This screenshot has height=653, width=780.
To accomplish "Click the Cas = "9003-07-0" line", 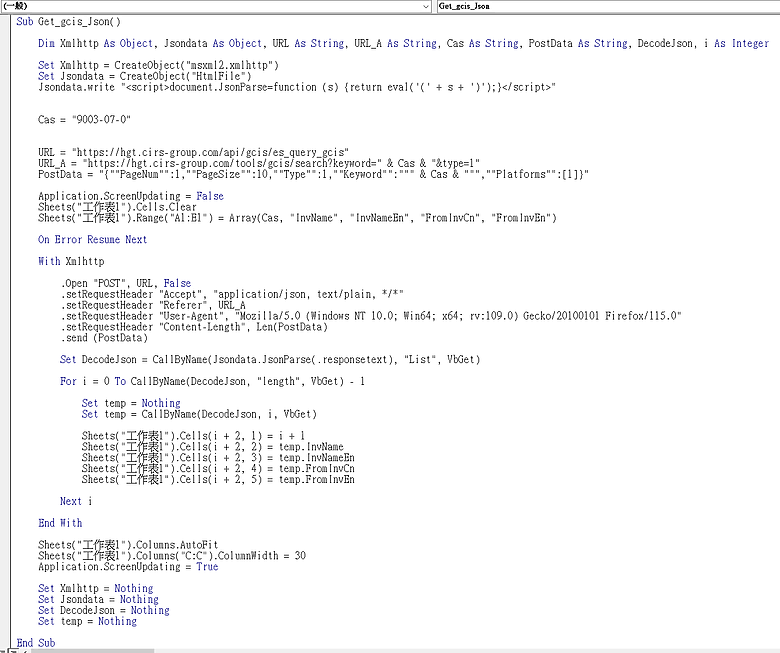I will (x=84, y=119).
